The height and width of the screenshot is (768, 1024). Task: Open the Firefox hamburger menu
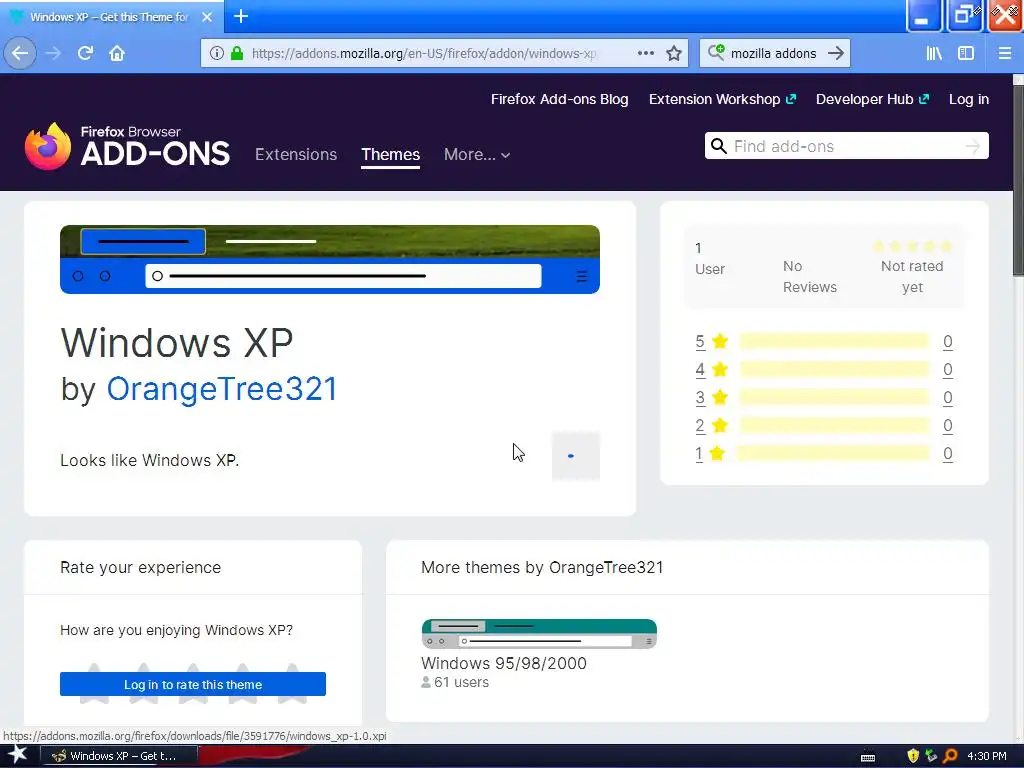1004,53
